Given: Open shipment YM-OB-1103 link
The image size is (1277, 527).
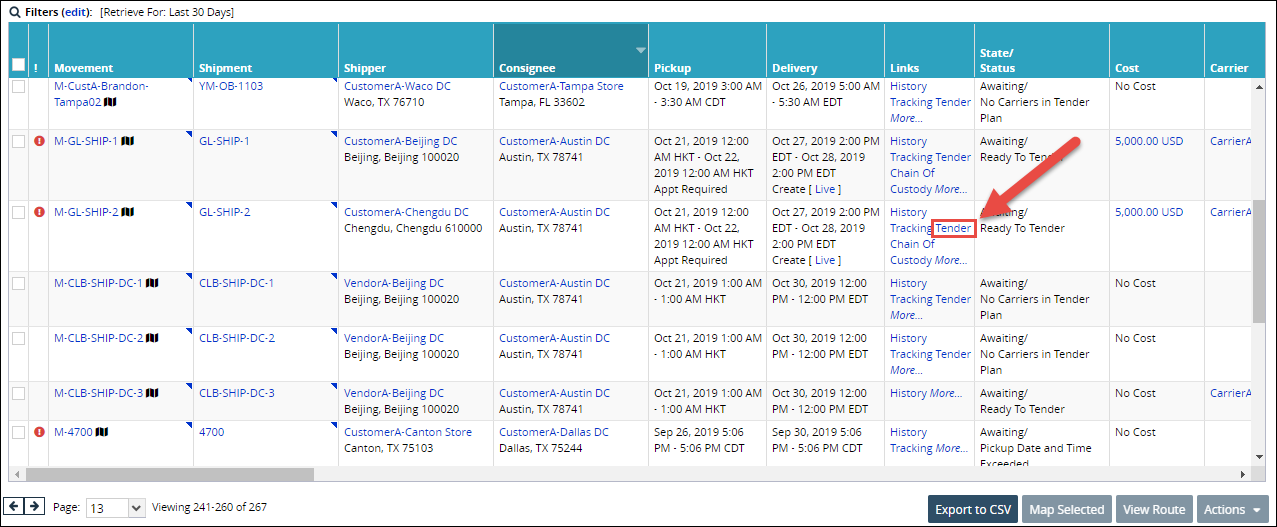Looking at the screenshot, I should coord(231,86).
